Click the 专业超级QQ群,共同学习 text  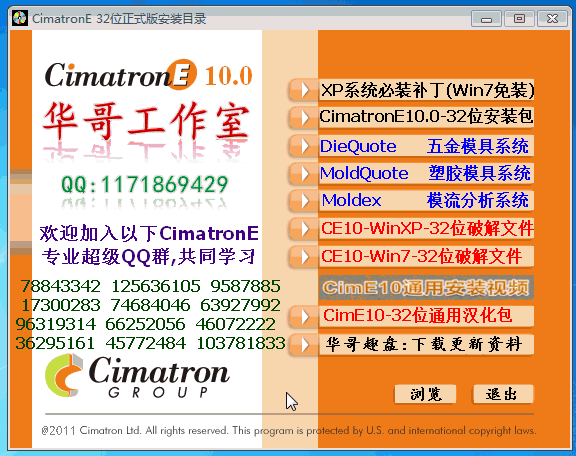coord(148,256)
